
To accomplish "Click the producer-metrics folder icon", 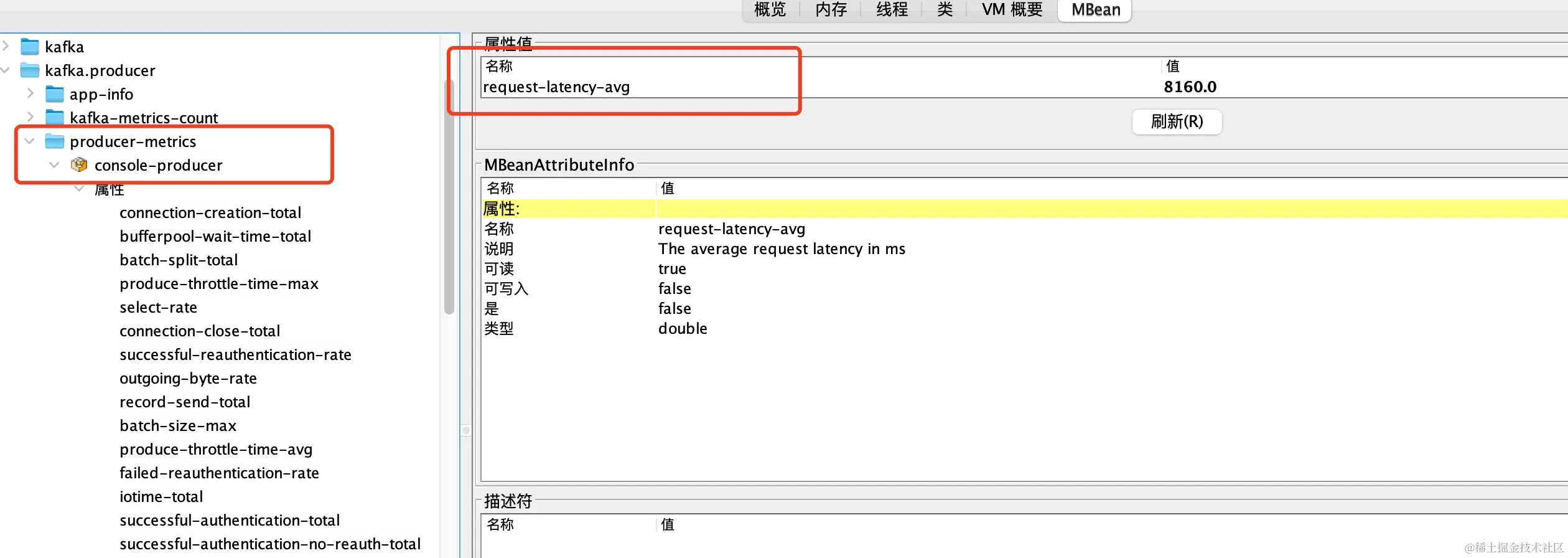I will tap(55, 141).
